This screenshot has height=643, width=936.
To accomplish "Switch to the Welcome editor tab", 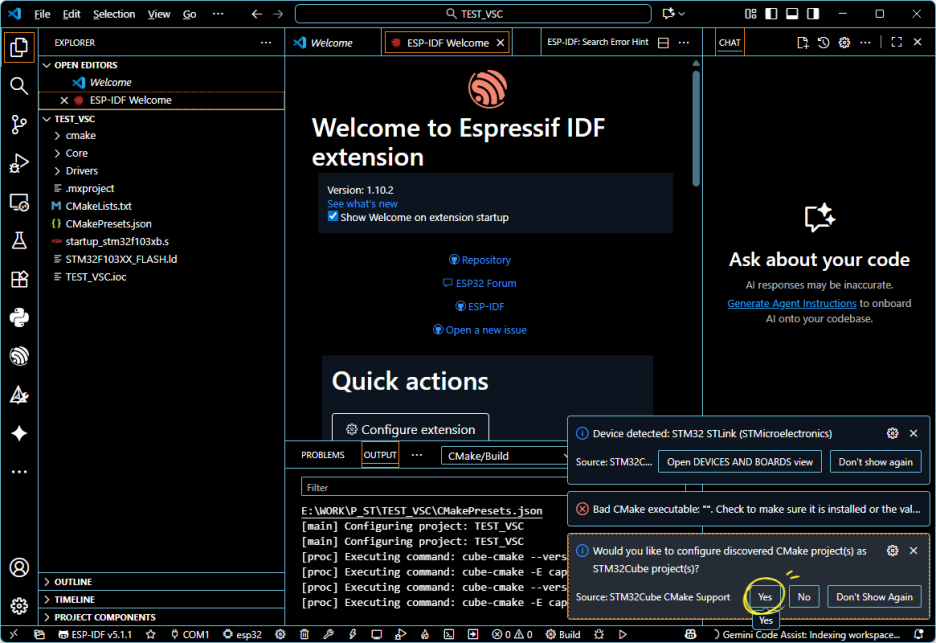I will [332, 42].
